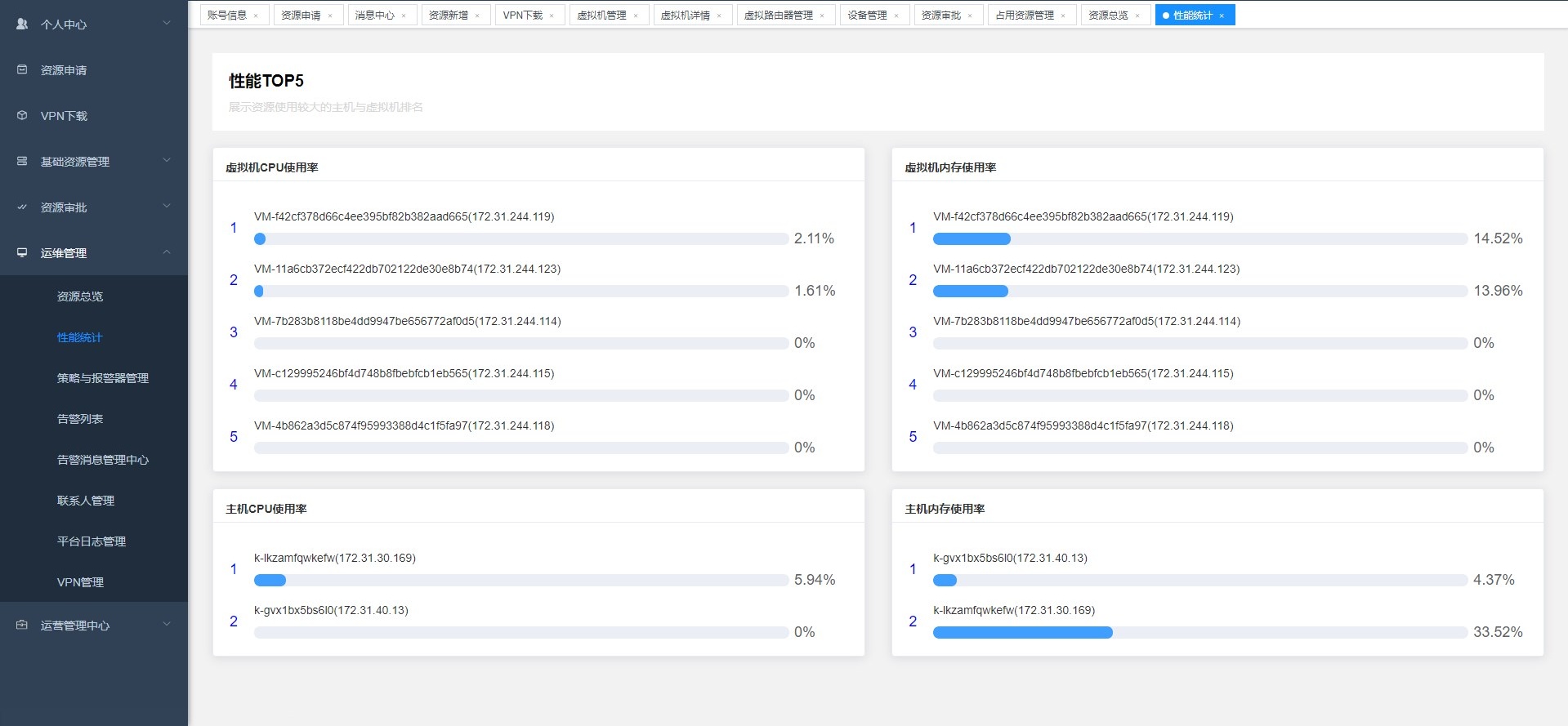Expand the 资源审批 sidebar chevron
The height and width of the screenshot is (726, 1568).
(x=167, y=207)
